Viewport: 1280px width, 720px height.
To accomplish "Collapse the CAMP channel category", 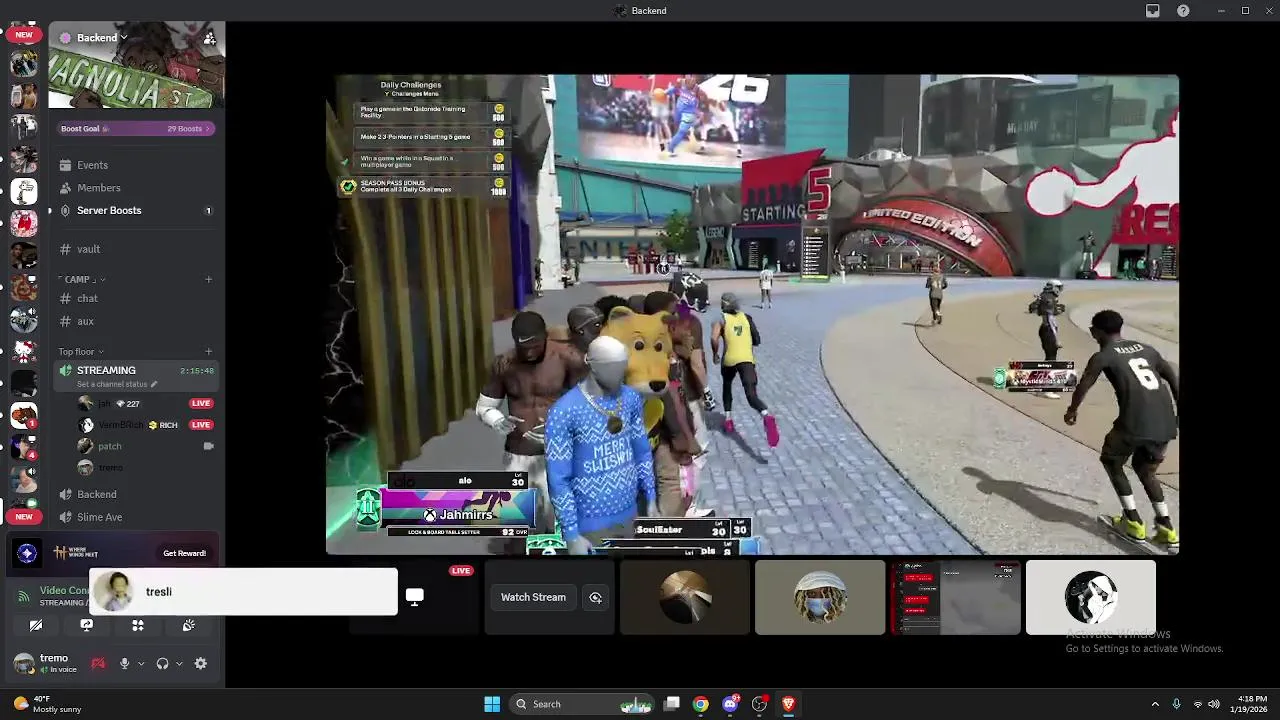I will click(82, 279).
